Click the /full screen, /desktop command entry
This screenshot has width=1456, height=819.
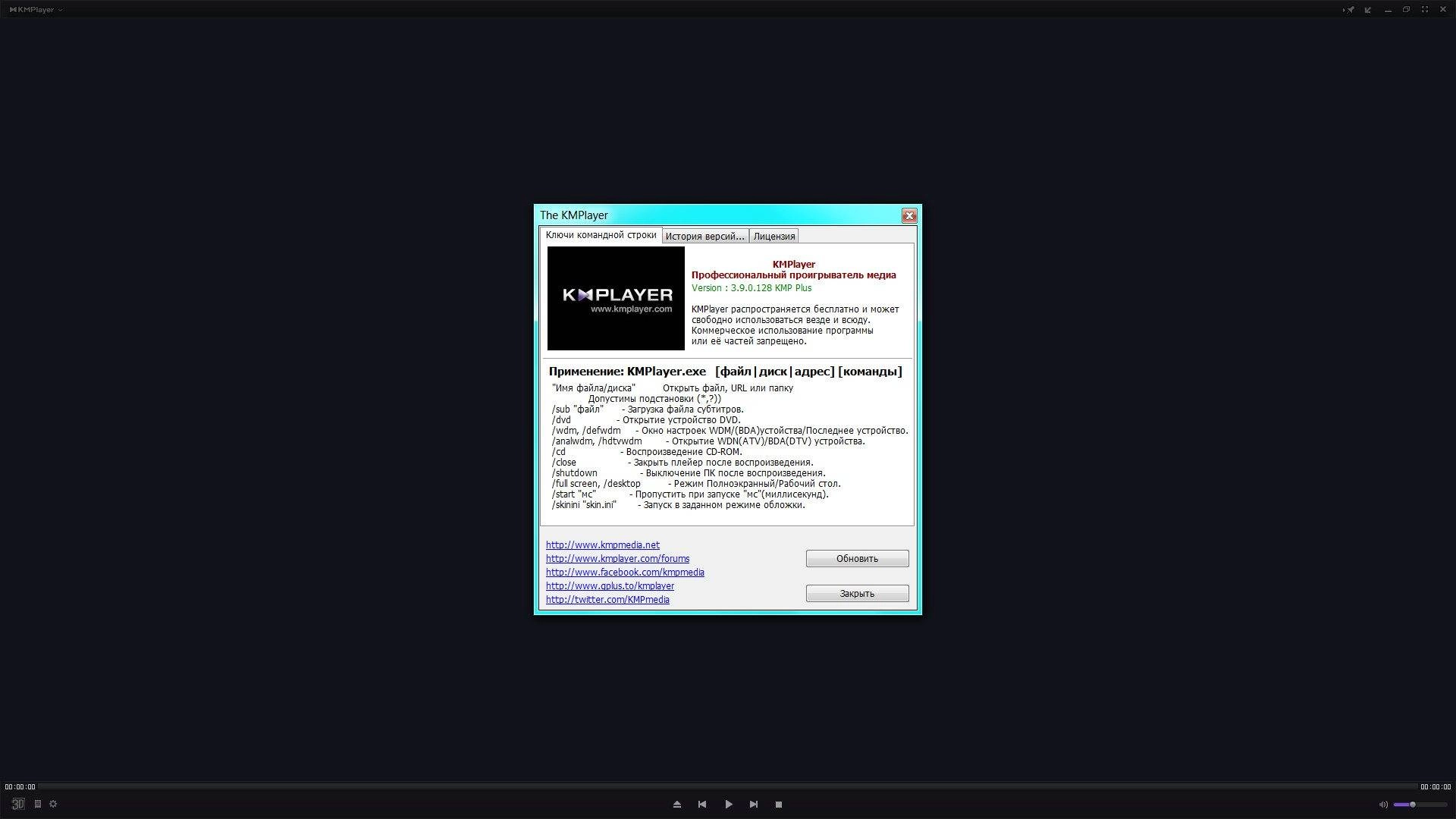click(x=696, y=484)
